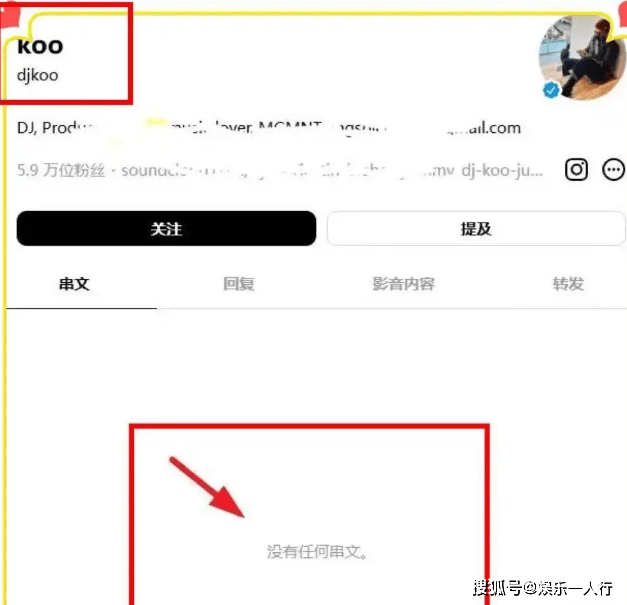Viewport: 627px width, 605px height.
Task: Open the 影音内容 tab
Action: coord(403,284)
